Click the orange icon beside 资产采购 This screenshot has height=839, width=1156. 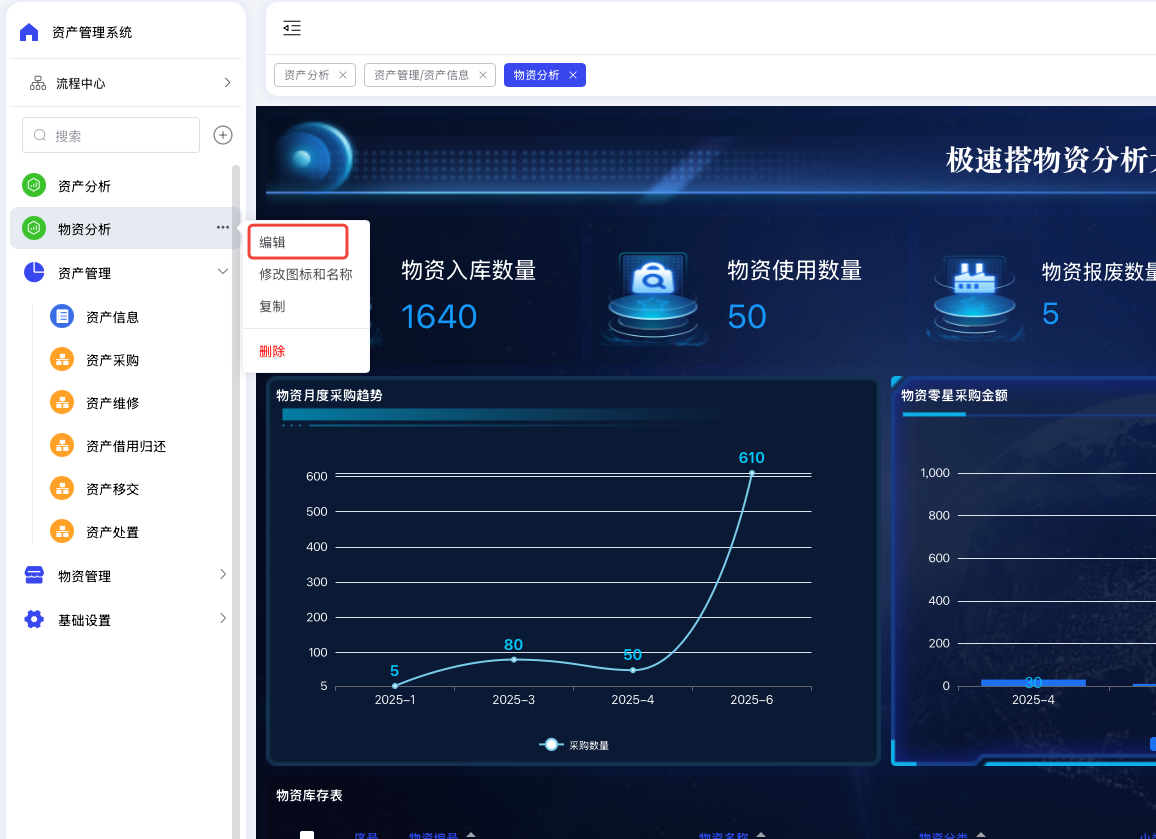click(62, 360)
